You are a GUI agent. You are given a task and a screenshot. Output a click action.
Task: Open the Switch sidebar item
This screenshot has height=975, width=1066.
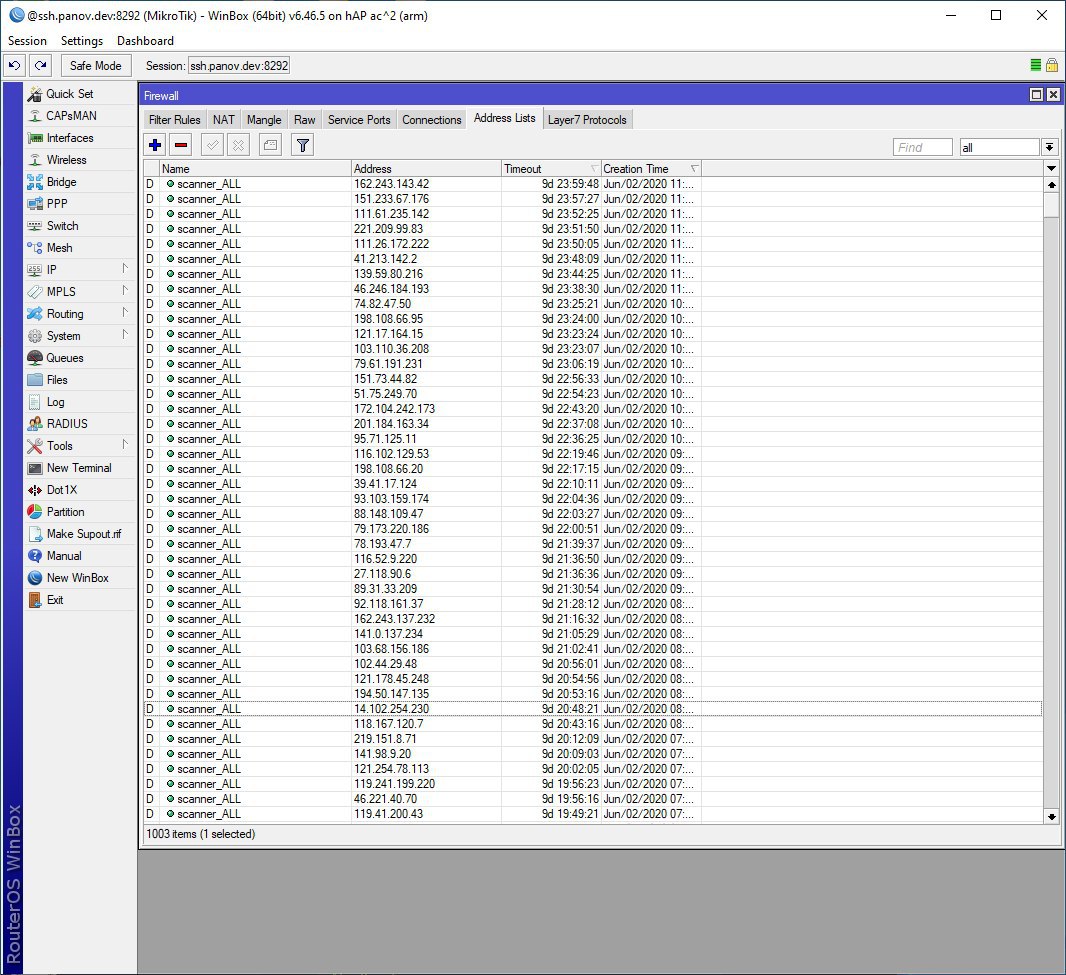pyautogui.click(x=80, y=226)
